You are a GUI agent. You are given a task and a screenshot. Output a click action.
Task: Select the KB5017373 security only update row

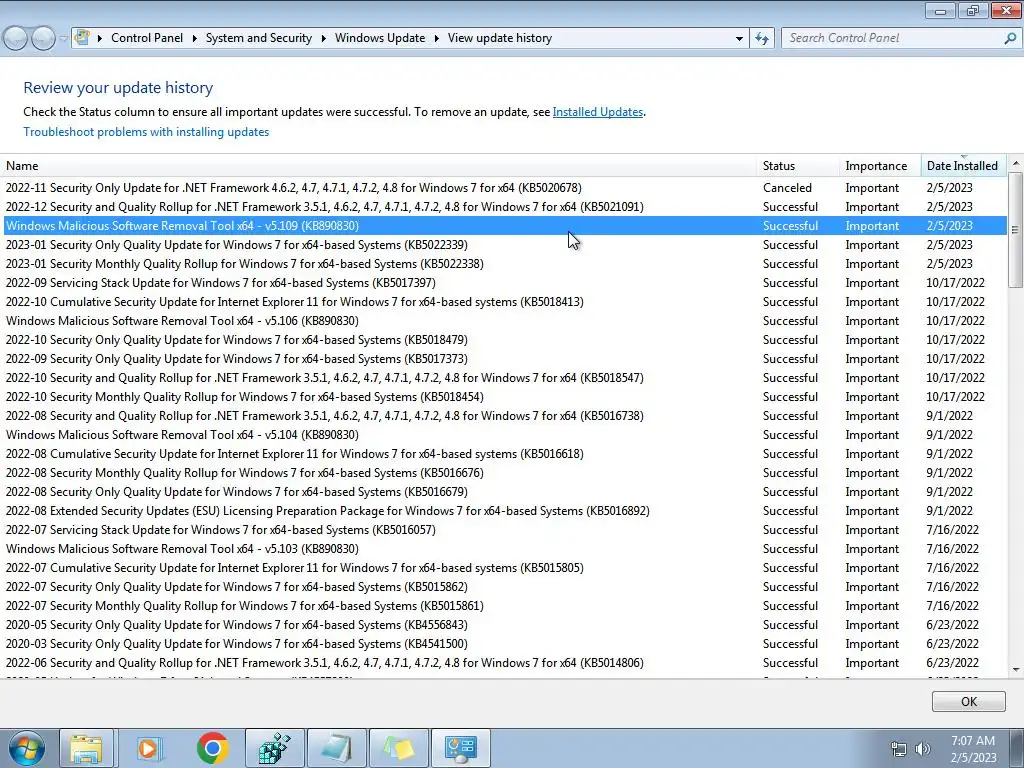[504, 359]
